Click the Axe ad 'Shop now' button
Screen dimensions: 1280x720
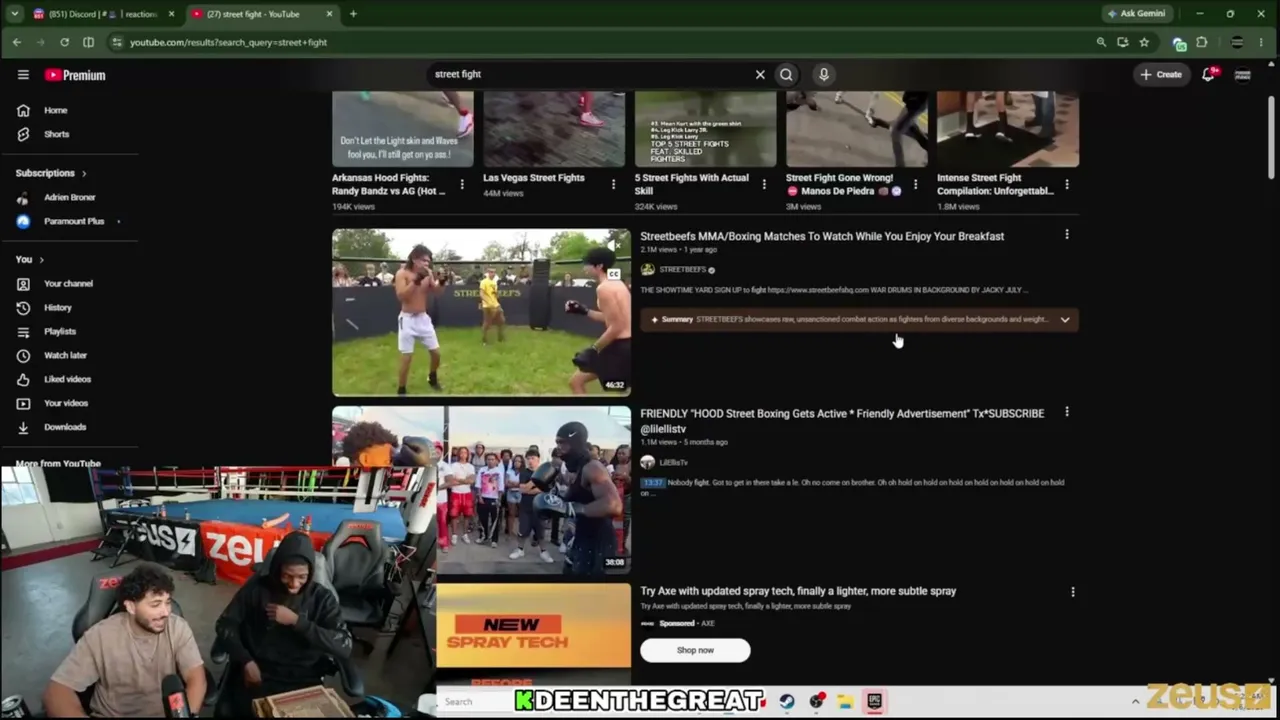pyautogui.click(x=695, y=650)
